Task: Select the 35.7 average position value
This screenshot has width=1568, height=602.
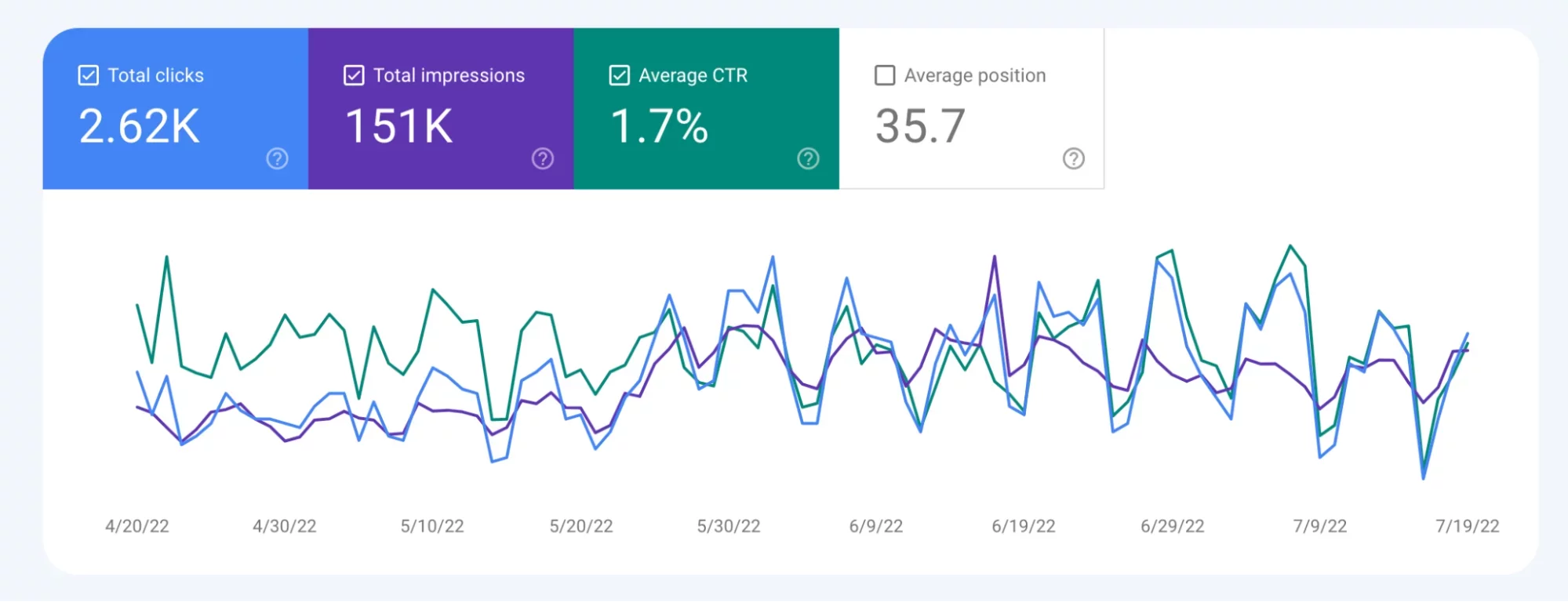Action: (920, 126)
